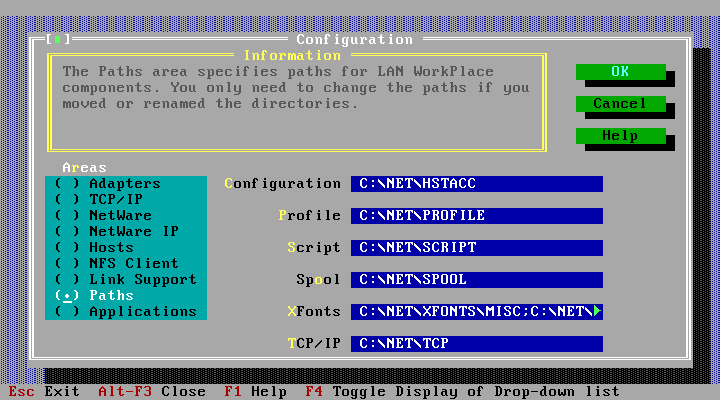
Task: Choose the NetWare IP area option
Action: point(117,231)
